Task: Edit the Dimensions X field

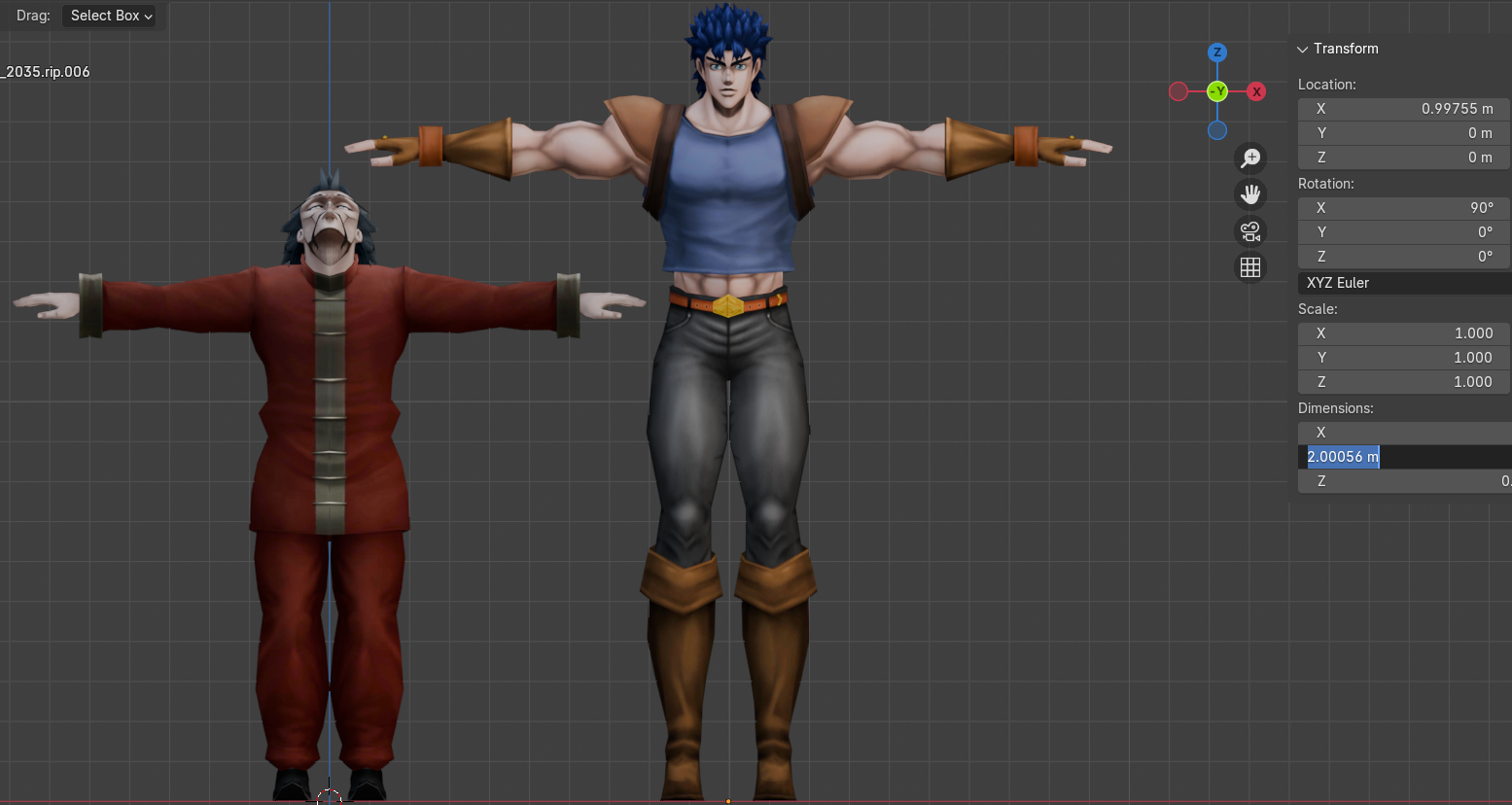Action: coord(1404,433)
